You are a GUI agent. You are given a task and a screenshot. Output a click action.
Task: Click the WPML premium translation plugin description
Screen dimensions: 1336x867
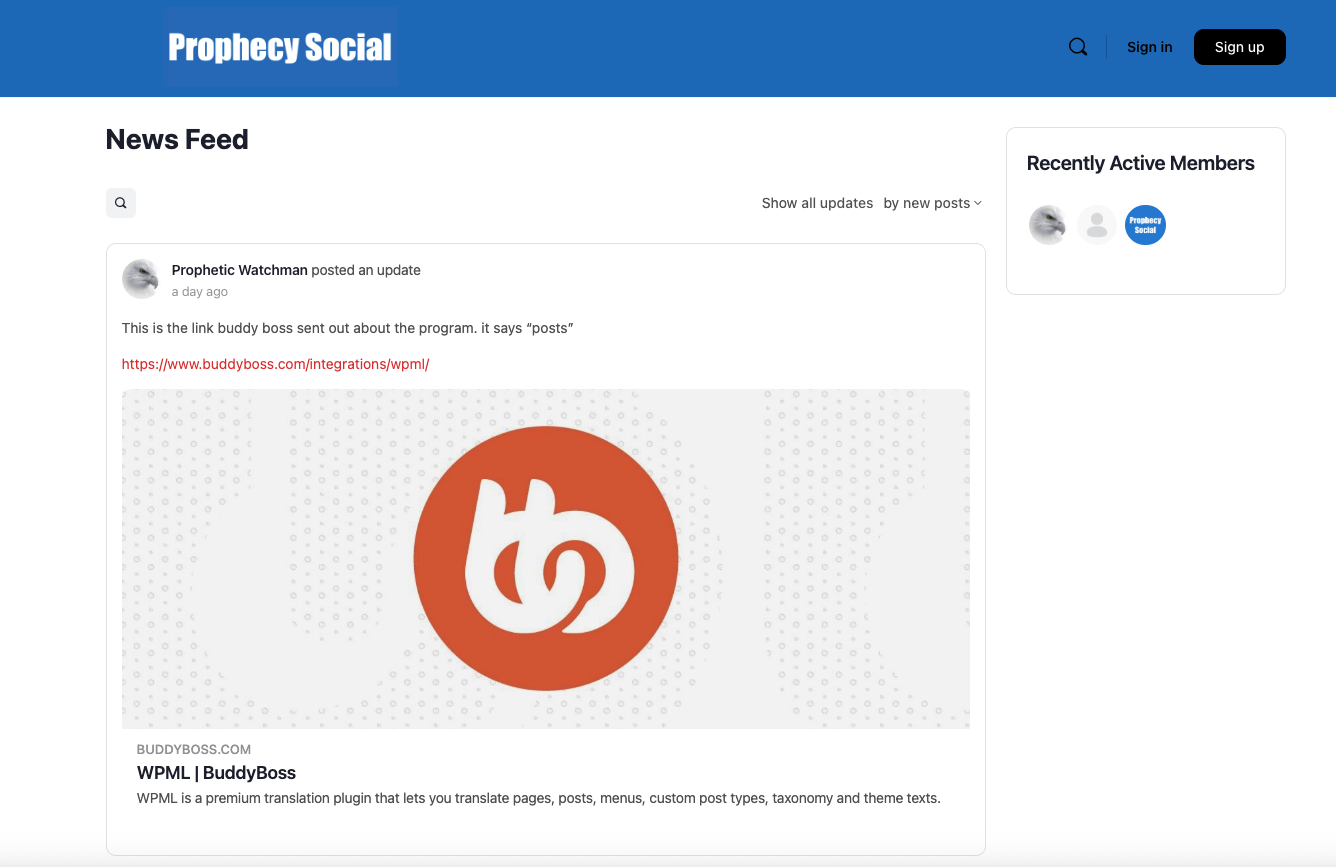pyautogui.click(x=539, y=798)
